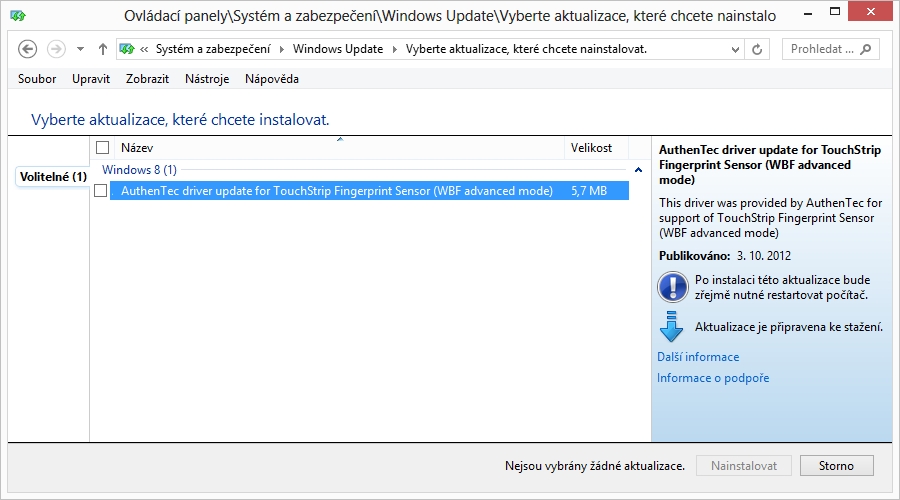Maximize the Windows Update window
This screenshot has height=500, width=900.
point(835,11)
